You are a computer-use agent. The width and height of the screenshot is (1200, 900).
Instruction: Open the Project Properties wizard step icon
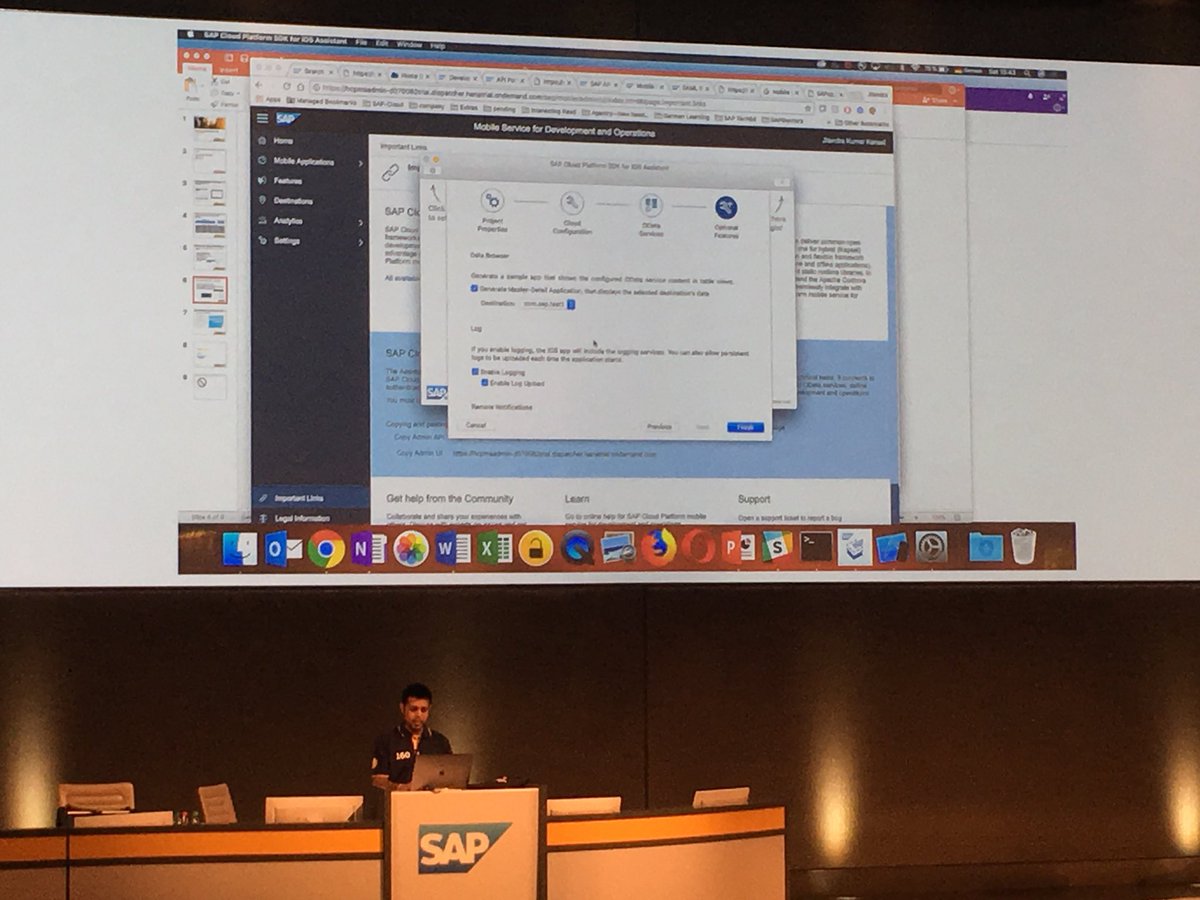pyautogui.click(x=492, y=201)
